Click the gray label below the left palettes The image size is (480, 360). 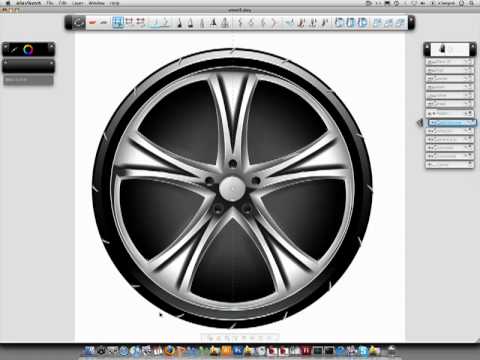(28, 80)
